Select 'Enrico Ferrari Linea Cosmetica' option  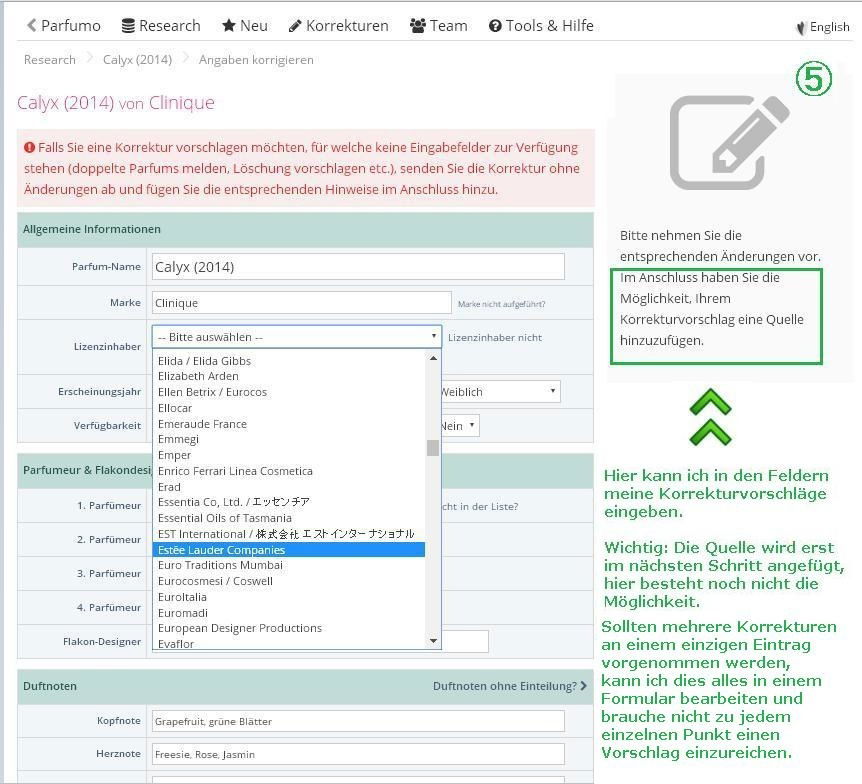point(289,471)
